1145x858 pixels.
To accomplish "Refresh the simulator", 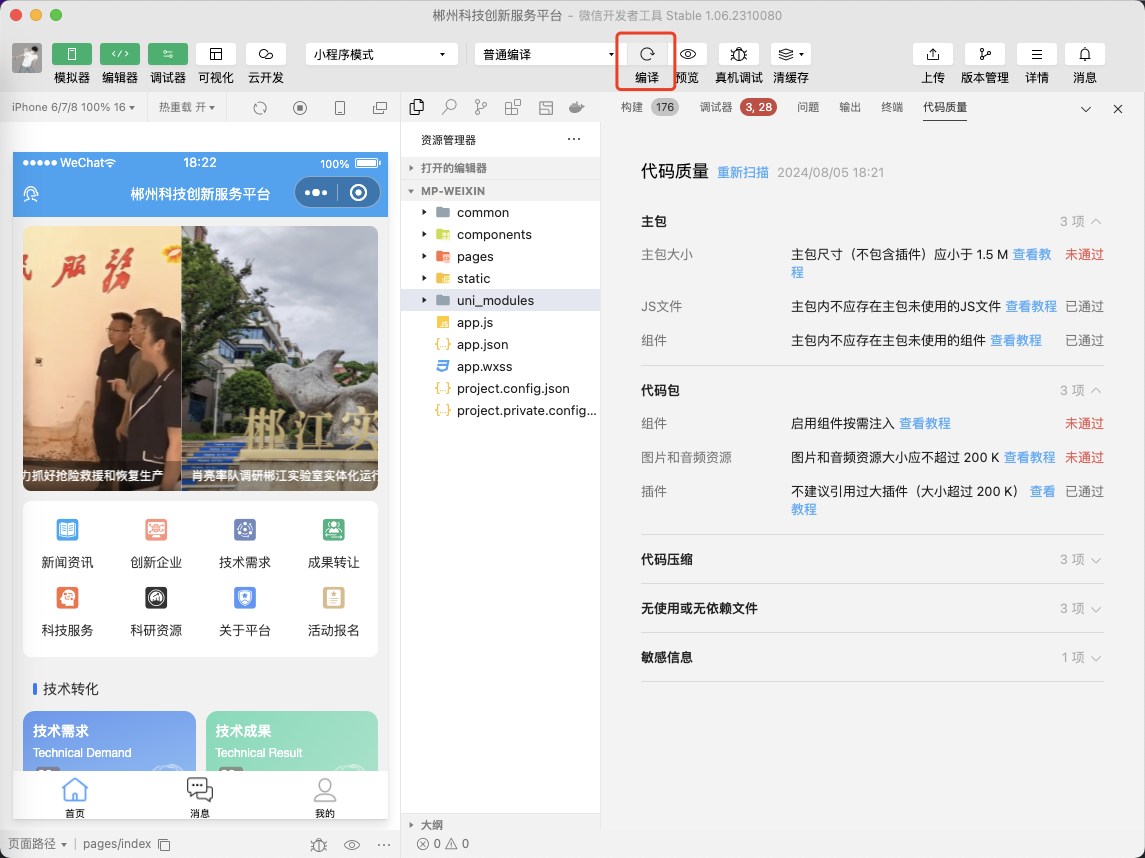I will point(260,108).
